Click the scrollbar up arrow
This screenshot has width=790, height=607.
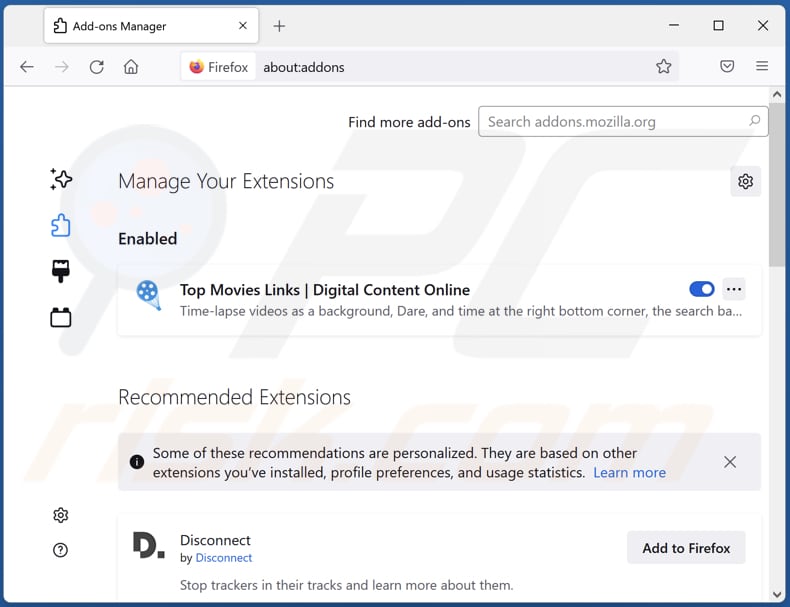coord(777,94)
